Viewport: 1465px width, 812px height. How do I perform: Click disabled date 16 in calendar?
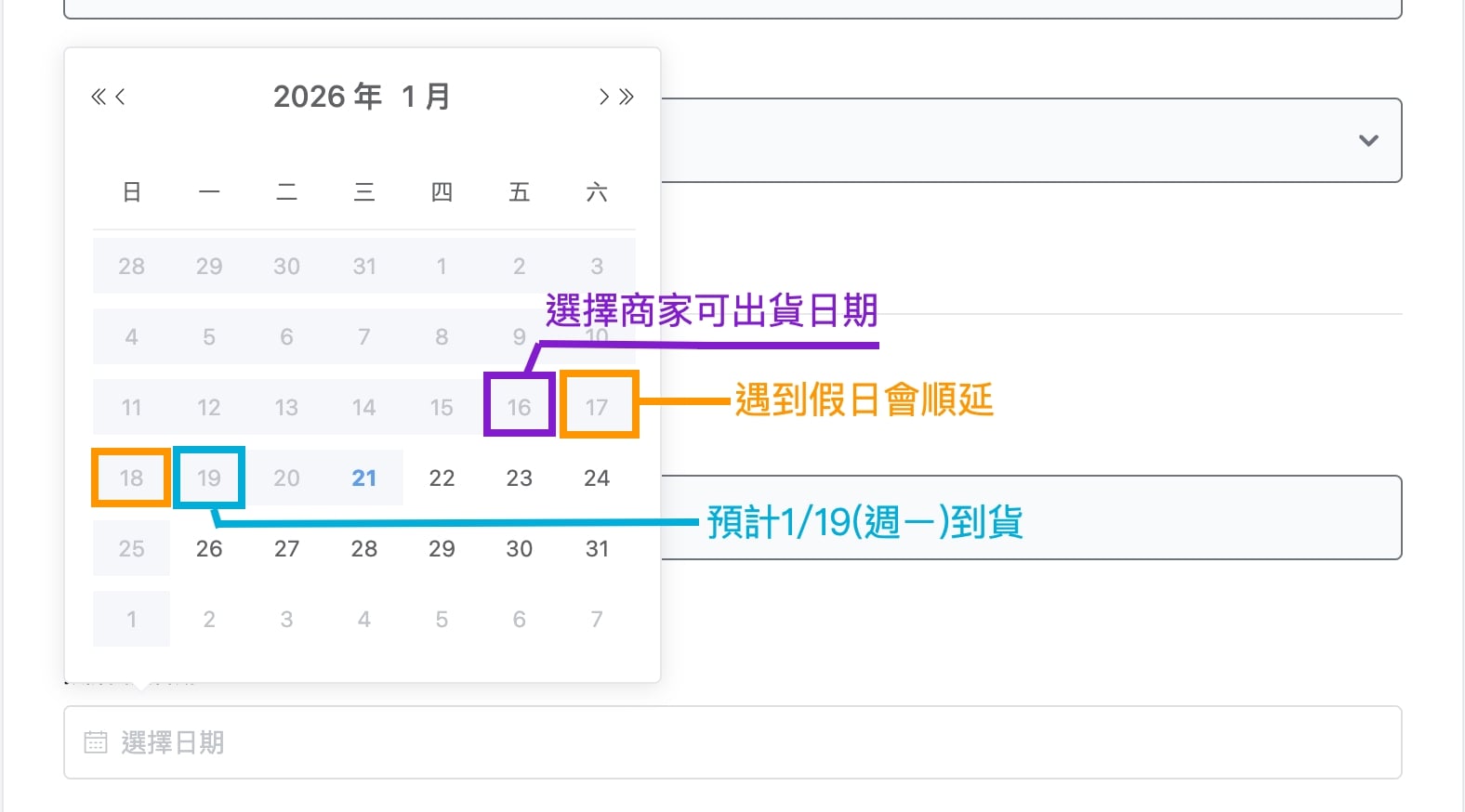(x=519, y=407)
